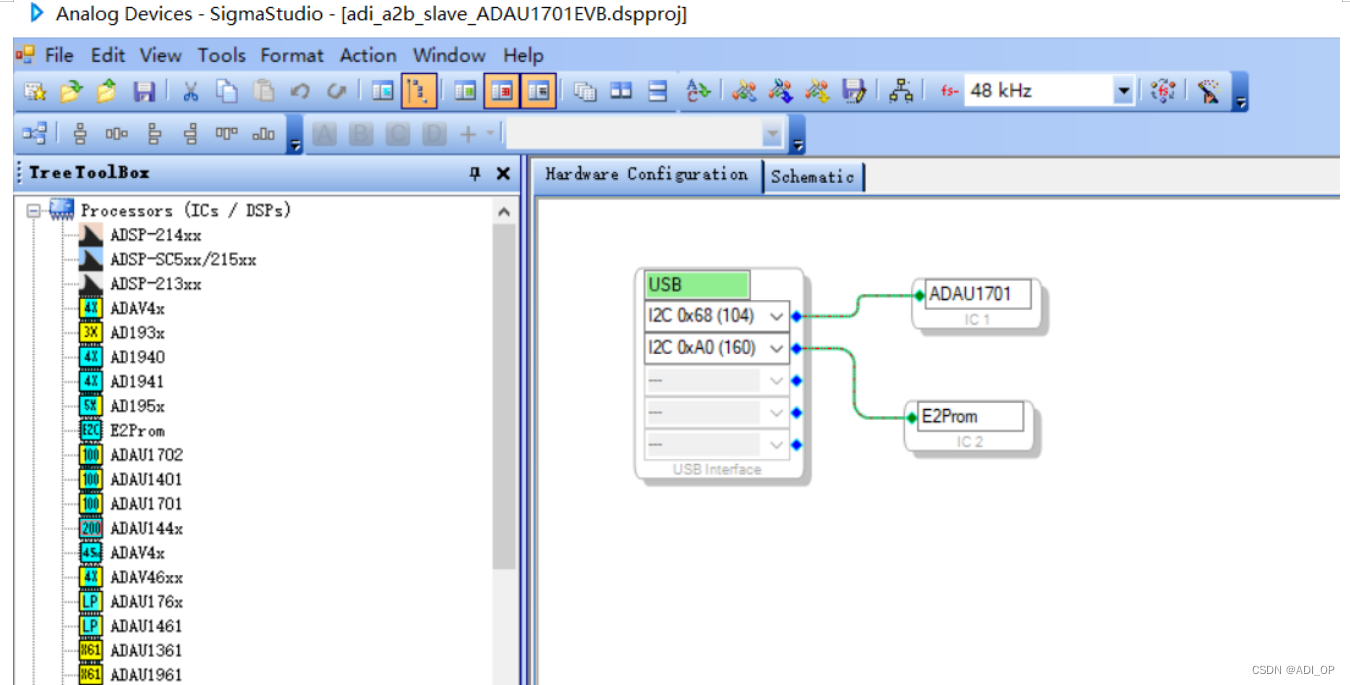Screen dimensions: 1350x685
Task: Toggle the panel button with green pane
Action: click(465, 91)
